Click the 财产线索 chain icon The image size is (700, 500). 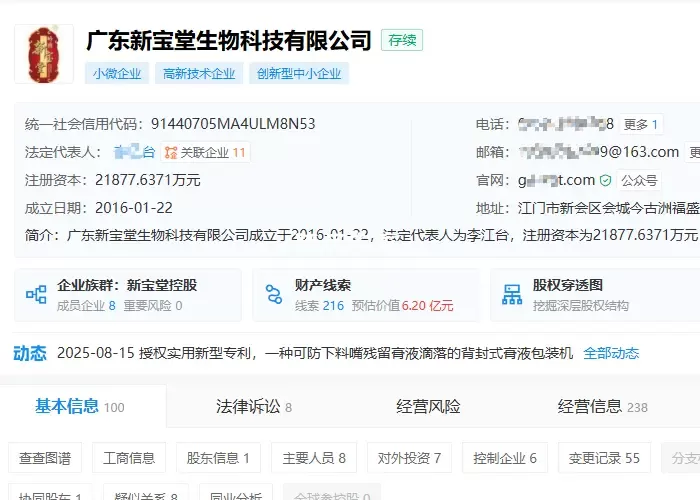tap(274, 295)
